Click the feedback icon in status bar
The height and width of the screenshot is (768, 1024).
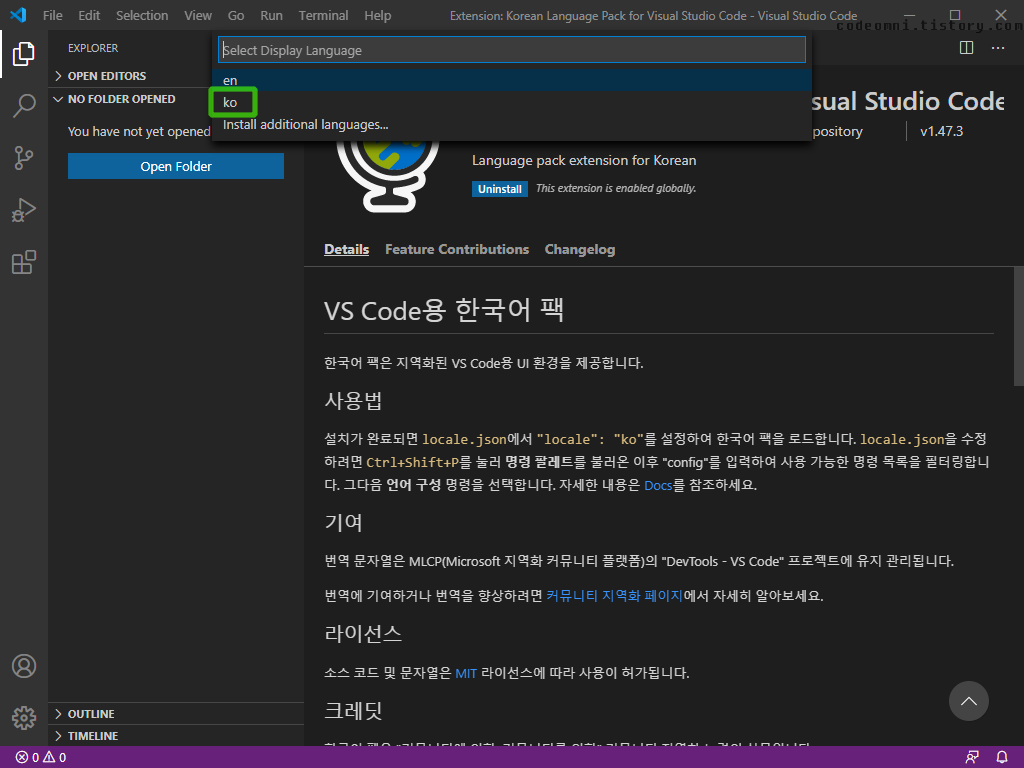point(972,758)
